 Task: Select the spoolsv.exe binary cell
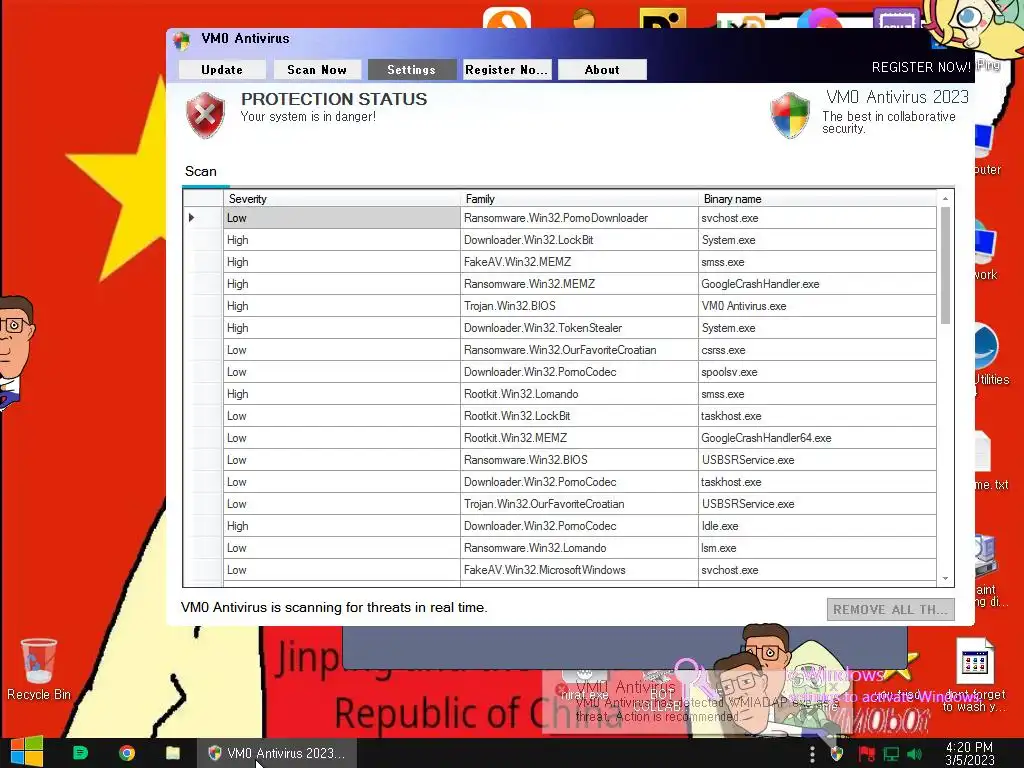point(817,372)
